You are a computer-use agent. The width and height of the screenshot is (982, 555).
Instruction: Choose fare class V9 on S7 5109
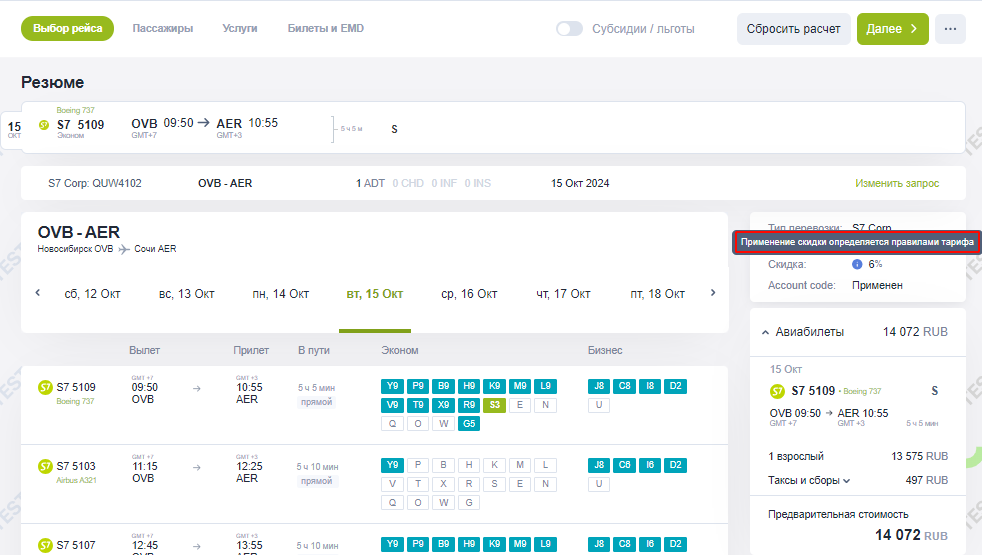click(x=393, y=405)
